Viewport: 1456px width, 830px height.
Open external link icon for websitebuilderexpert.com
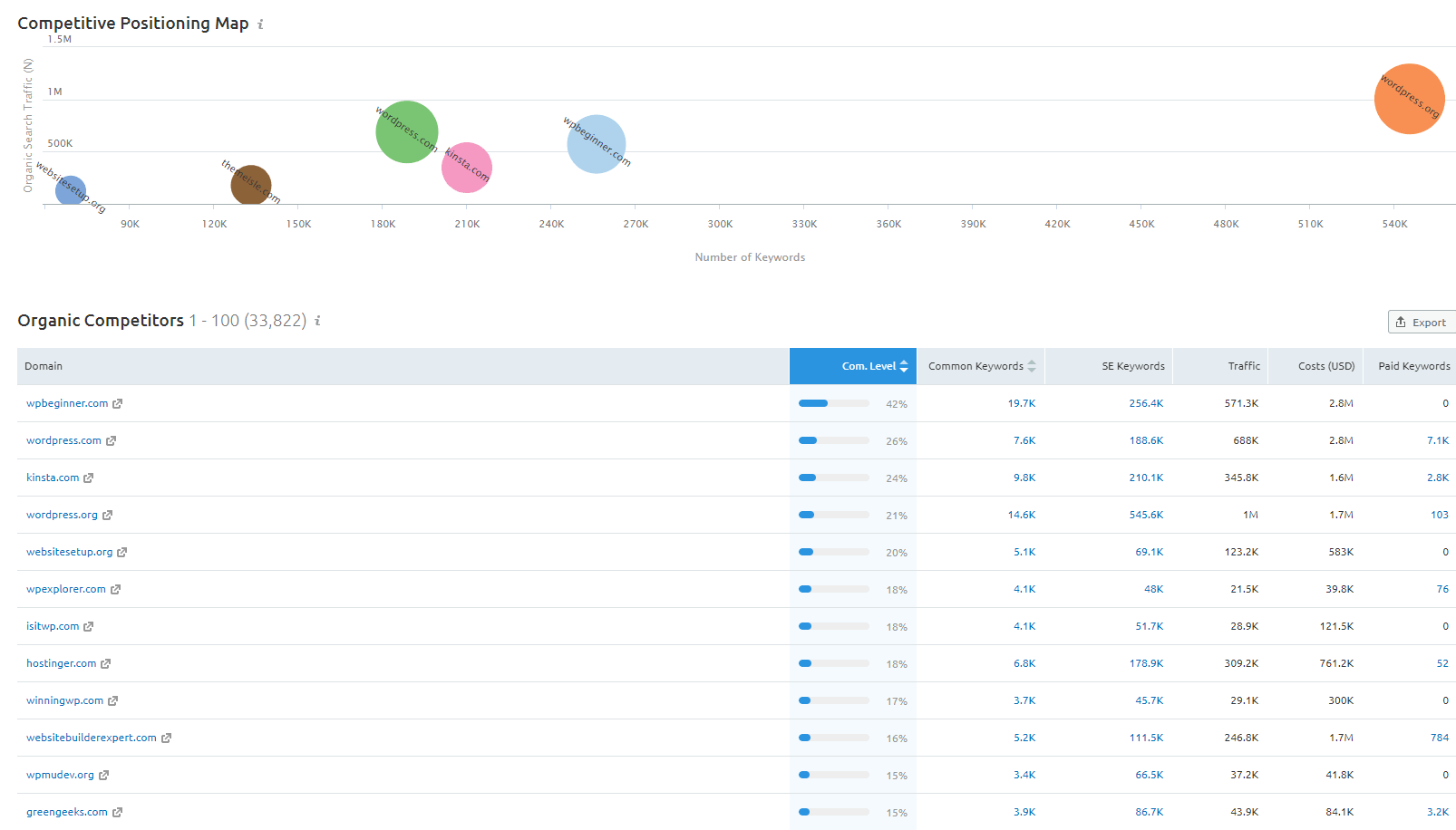click(166, 738)
